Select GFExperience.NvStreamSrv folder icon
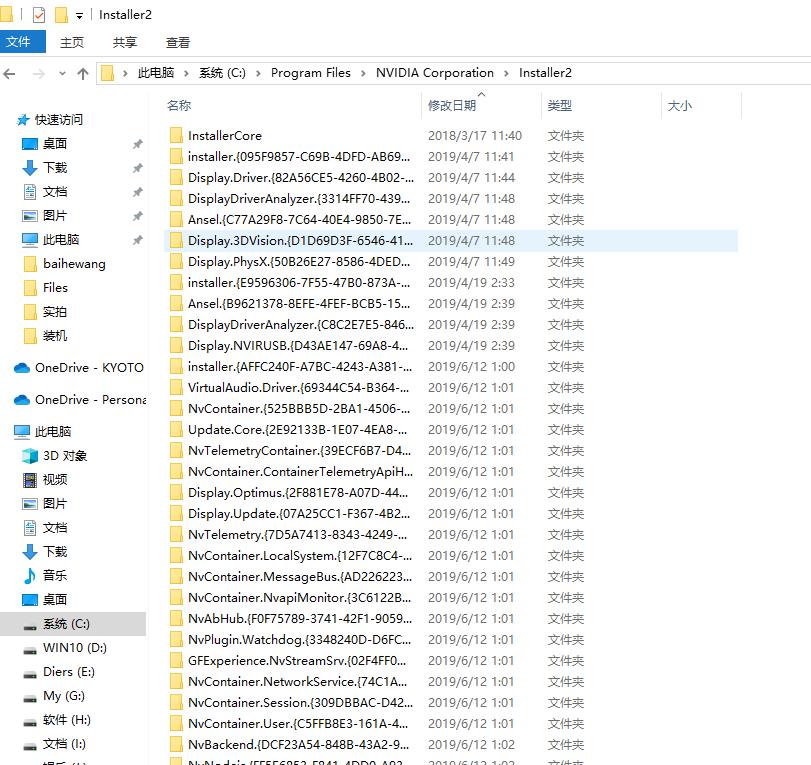The image size is (811, 765). (x=176, y=661)
